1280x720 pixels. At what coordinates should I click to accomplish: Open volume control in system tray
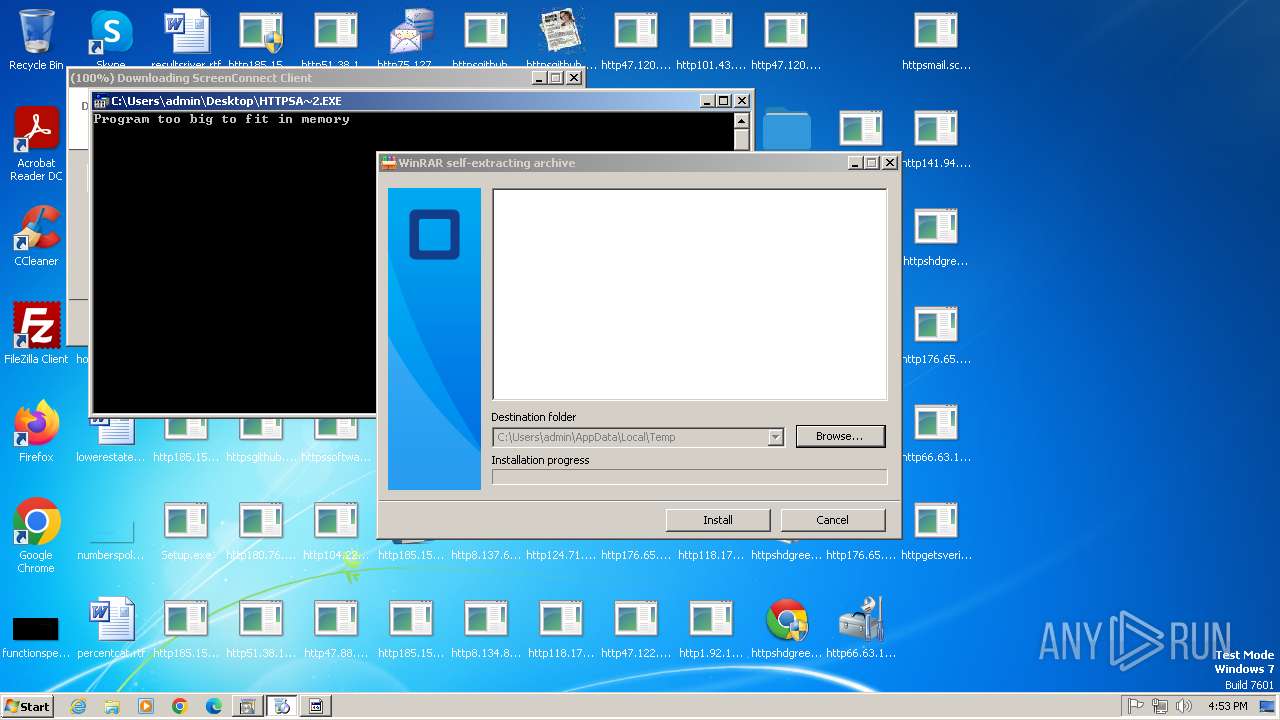[x=1184, y=706]
